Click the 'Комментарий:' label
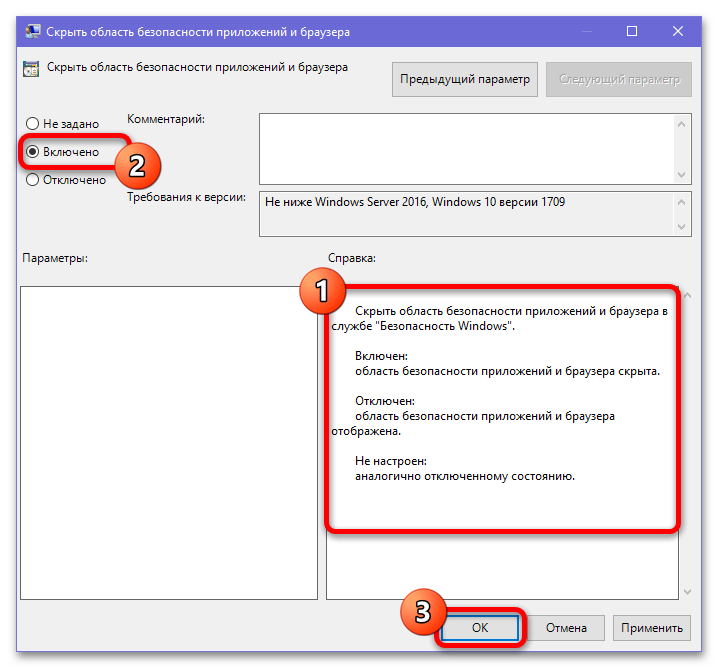 [x=166, y=119]
